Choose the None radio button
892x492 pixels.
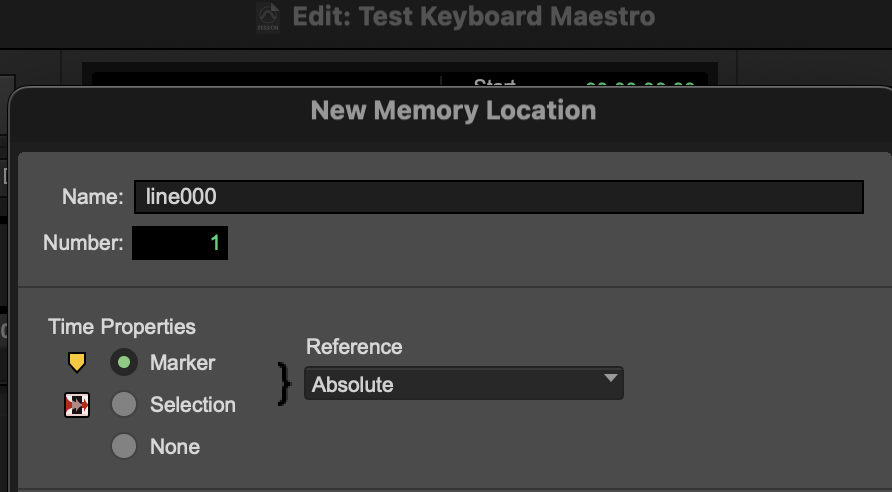(x=124, y=446)
